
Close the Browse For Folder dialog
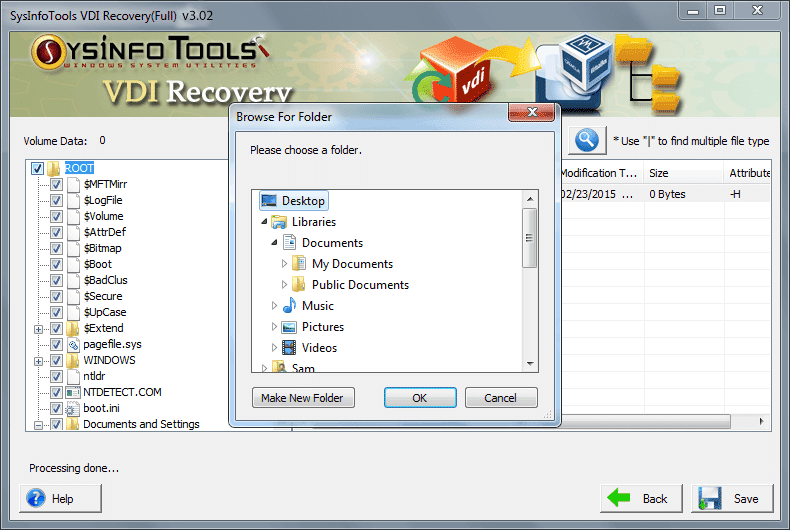(532, 112)
